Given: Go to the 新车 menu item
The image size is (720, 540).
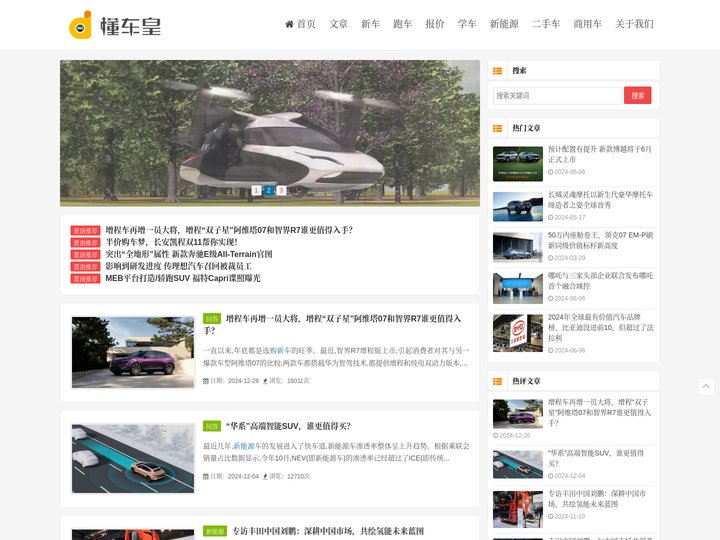Looking at the screenshot, I should (371, 24).
